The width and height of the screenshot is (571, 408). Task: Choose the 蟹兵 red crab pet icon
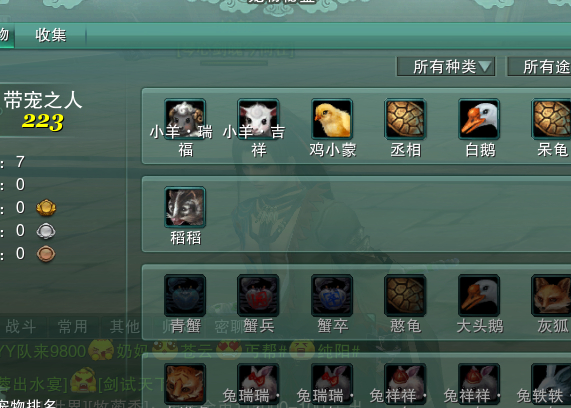click(258, 295)
